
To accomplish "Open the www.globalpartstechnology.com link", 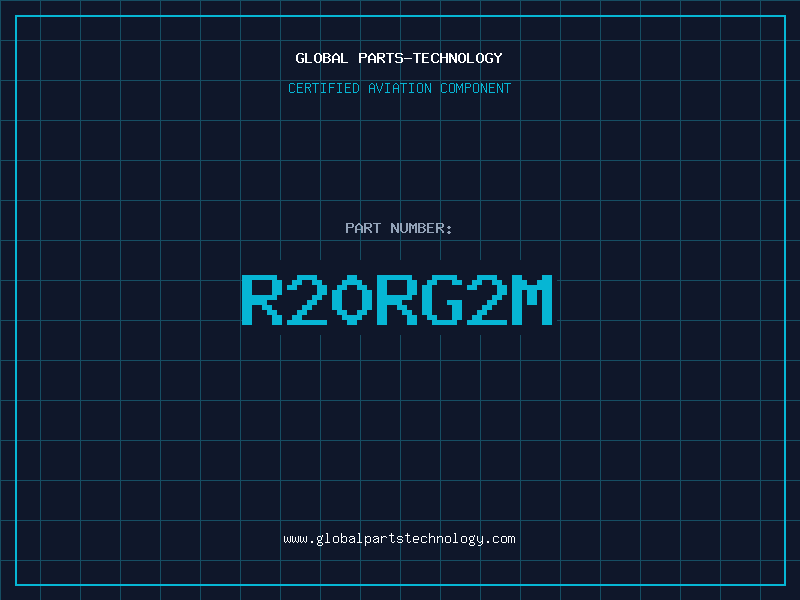I will point(399,539).
